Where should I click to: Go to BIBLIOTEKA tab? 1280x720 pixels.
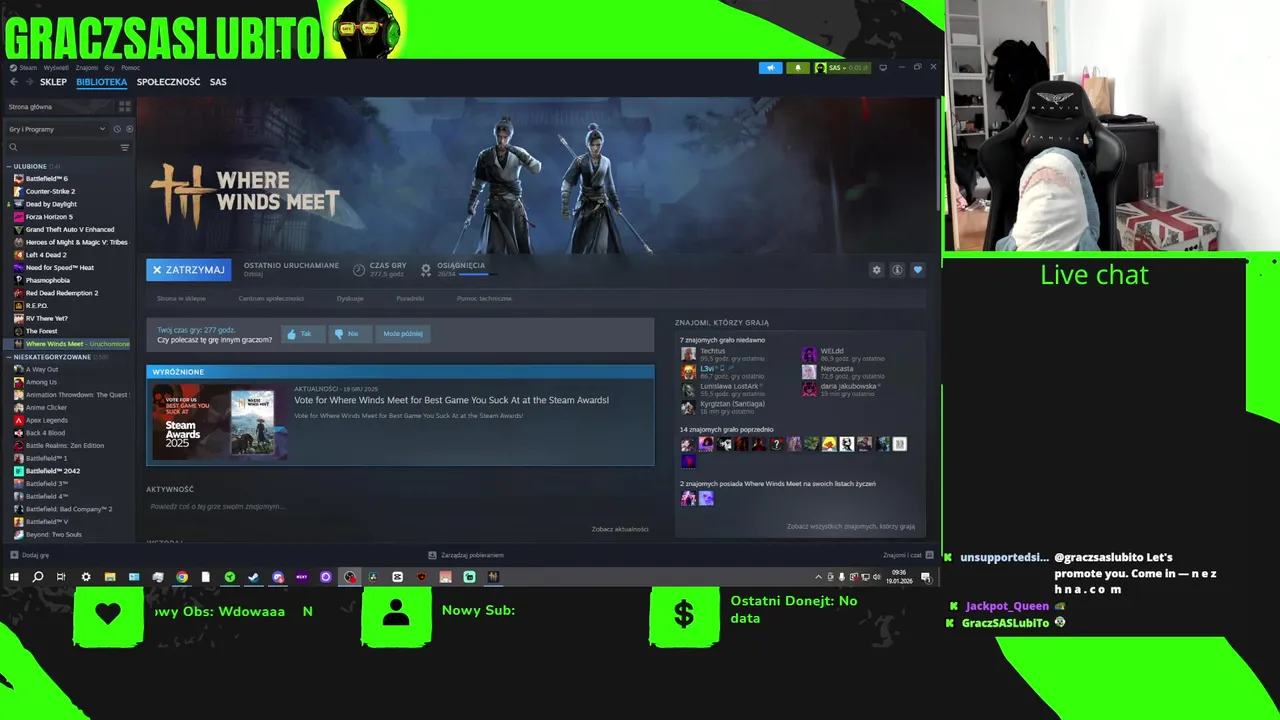point(102,82)
